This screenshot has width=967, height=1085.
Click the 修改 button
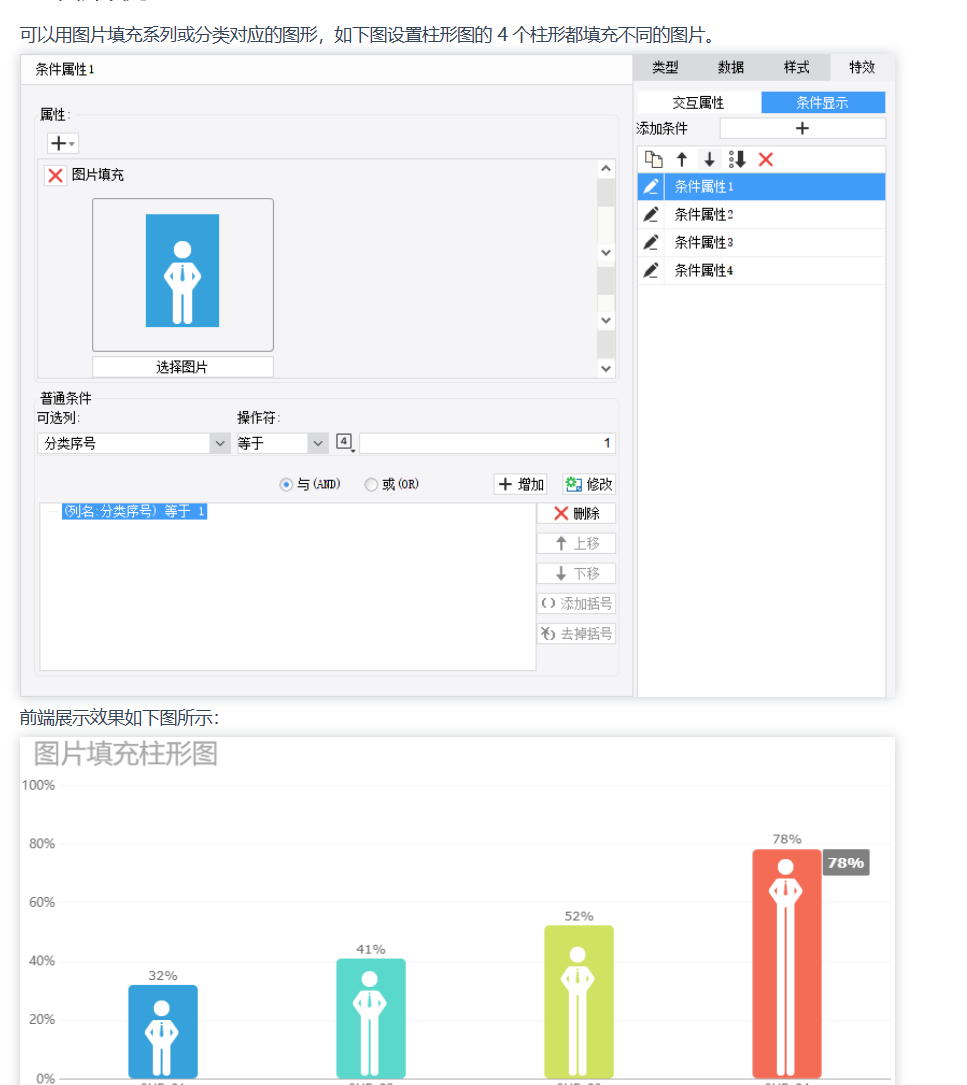[x=588, y=484]
